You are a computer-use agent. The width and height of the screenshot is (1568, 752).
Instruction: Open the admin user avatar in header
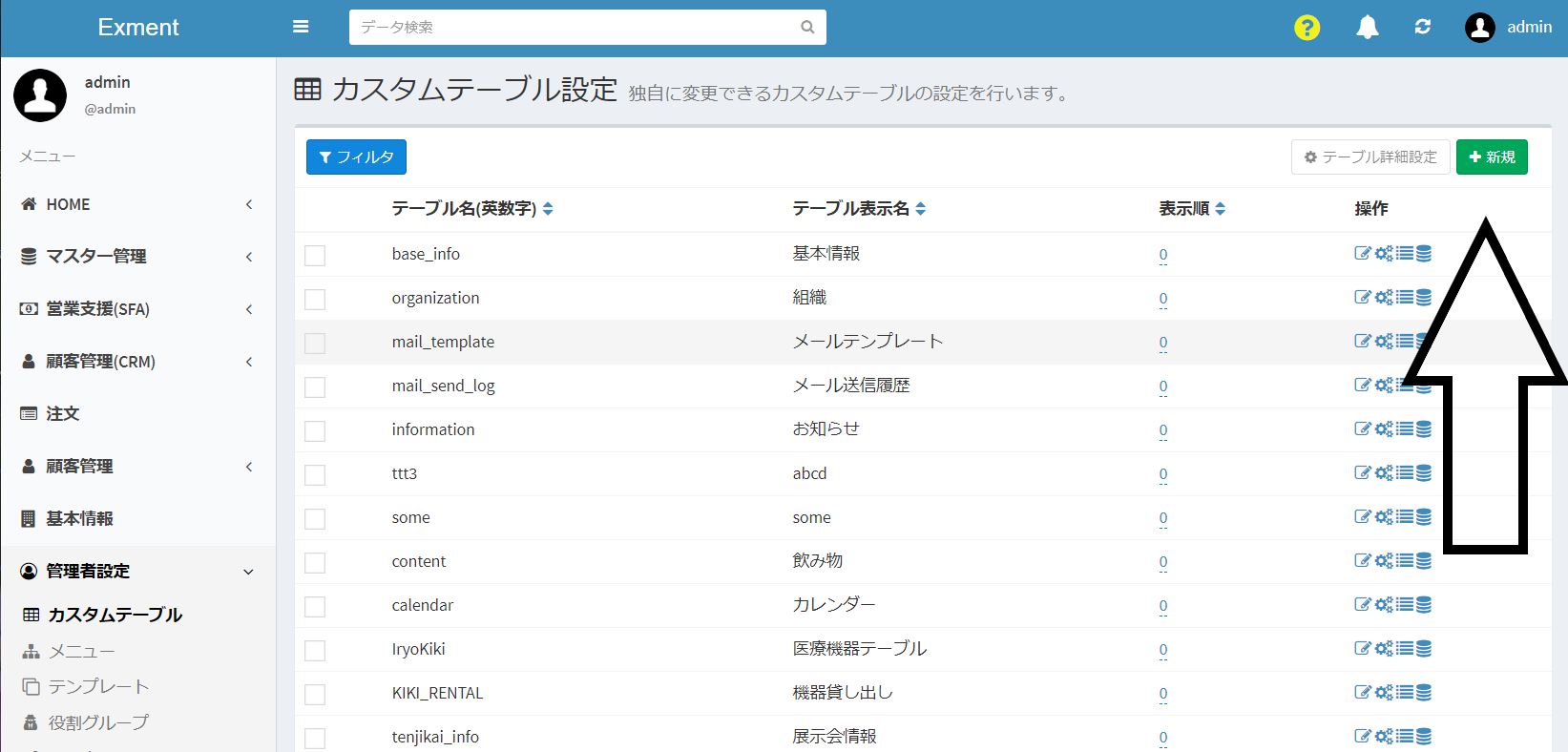tap(1480, 28)
